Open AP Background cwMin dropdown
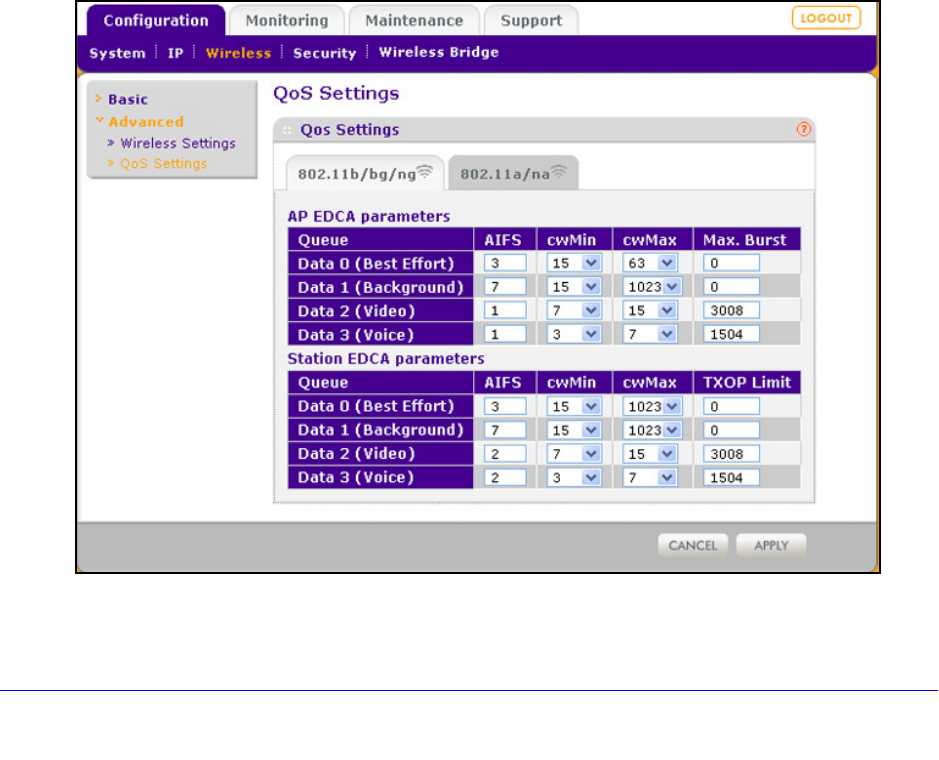This screenshot has width=939, height=760. (574, 287)
